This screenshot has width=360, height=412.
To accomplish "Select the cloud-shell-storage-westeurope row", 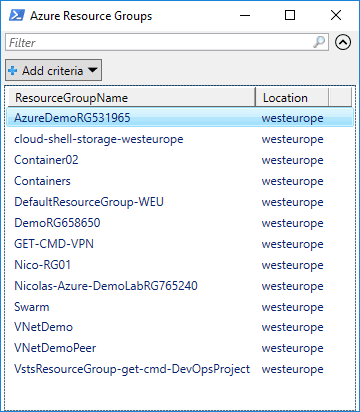I will point(180,139).
